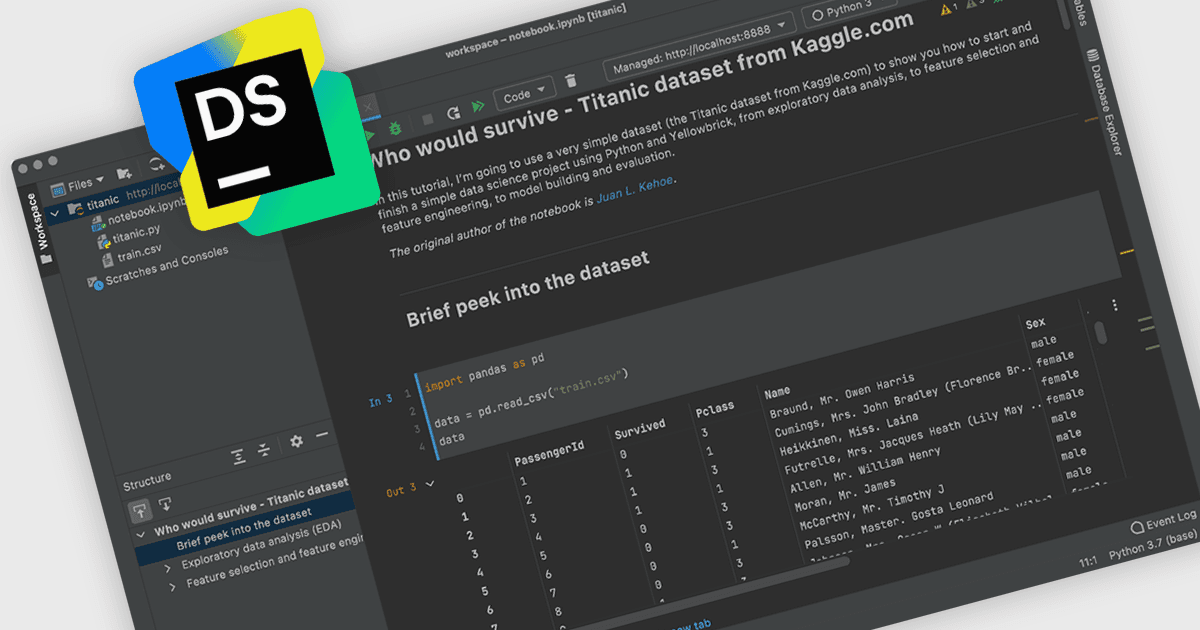Click the Collapse All icon in the Structure panel

tap(263, 450)
